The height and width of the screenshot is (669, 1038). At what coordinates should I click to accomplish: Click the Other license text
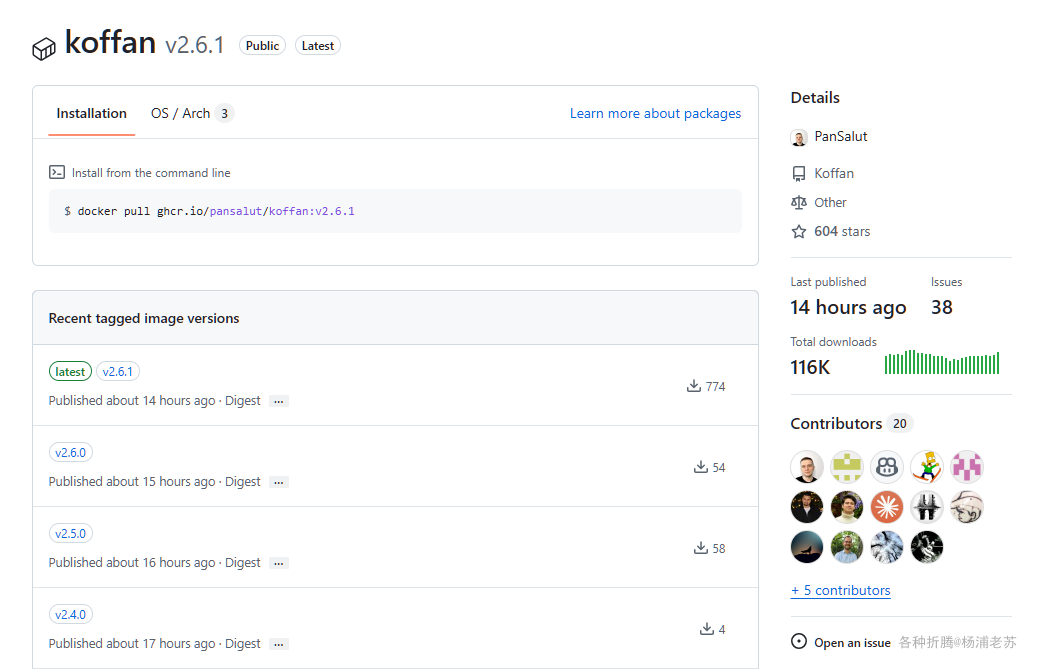(830, 202)
